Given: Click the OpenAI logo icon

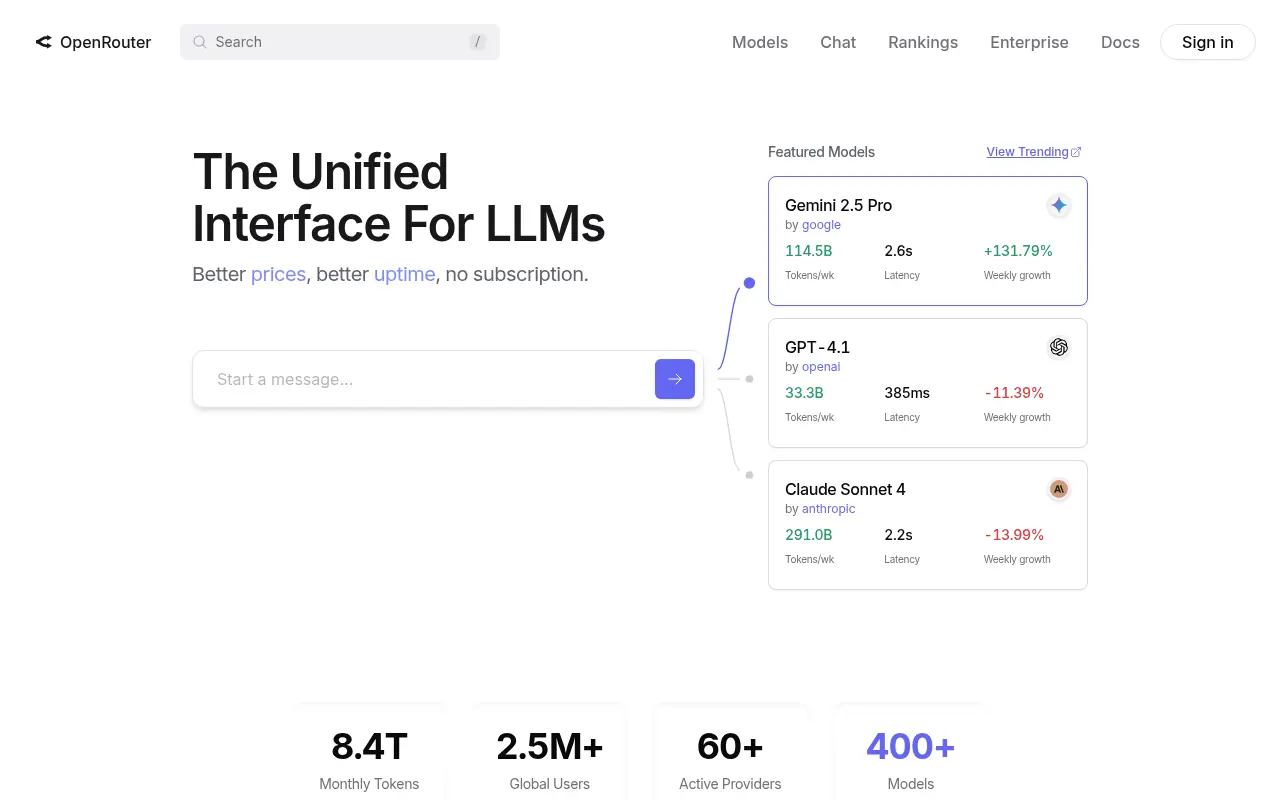Looking at the screenshot, I should click(1058, 347).
